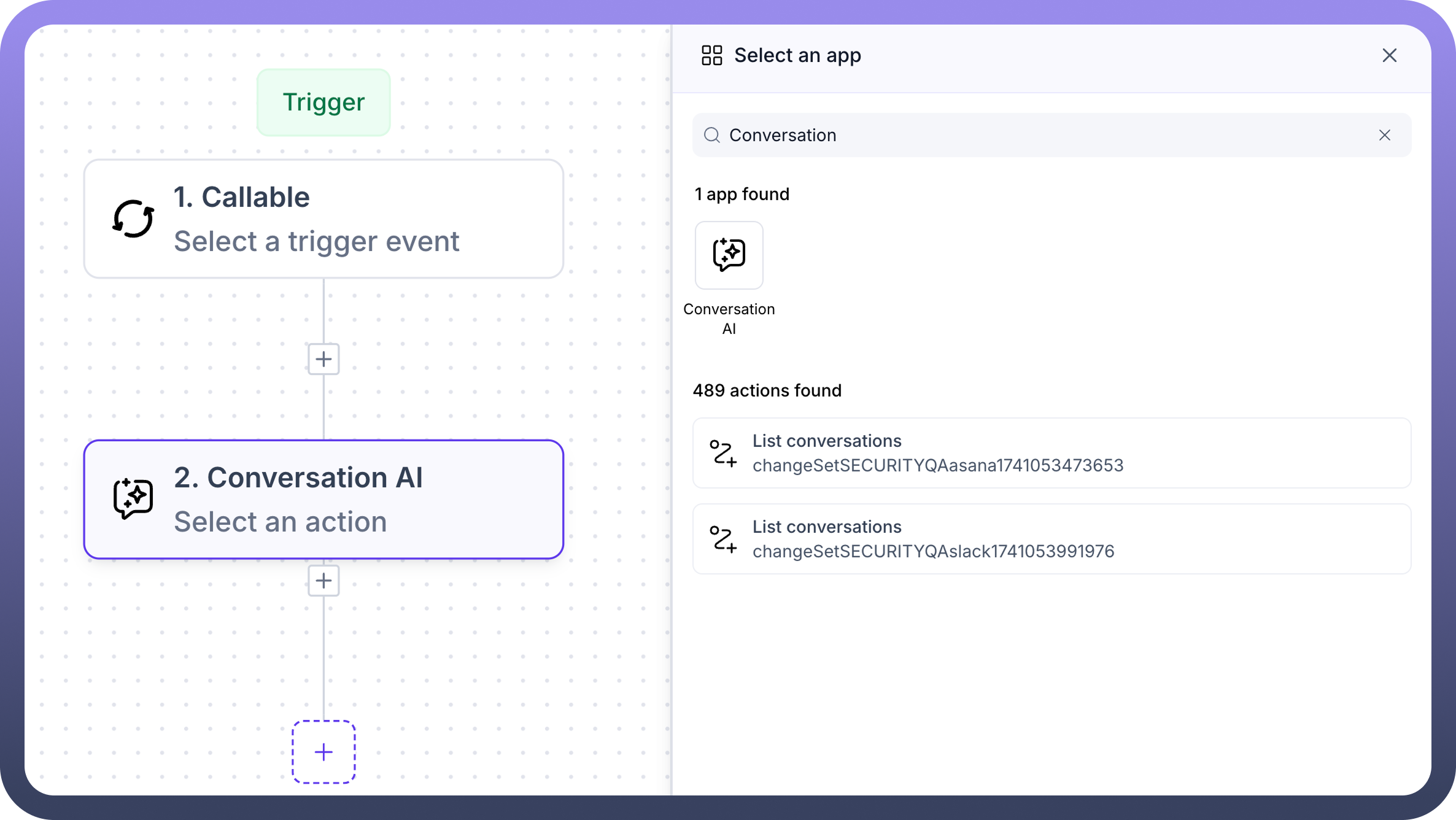Screen dimensions: 1456x820
Task: Click the grid icon beside Select an app
Action: pos(711,55)
